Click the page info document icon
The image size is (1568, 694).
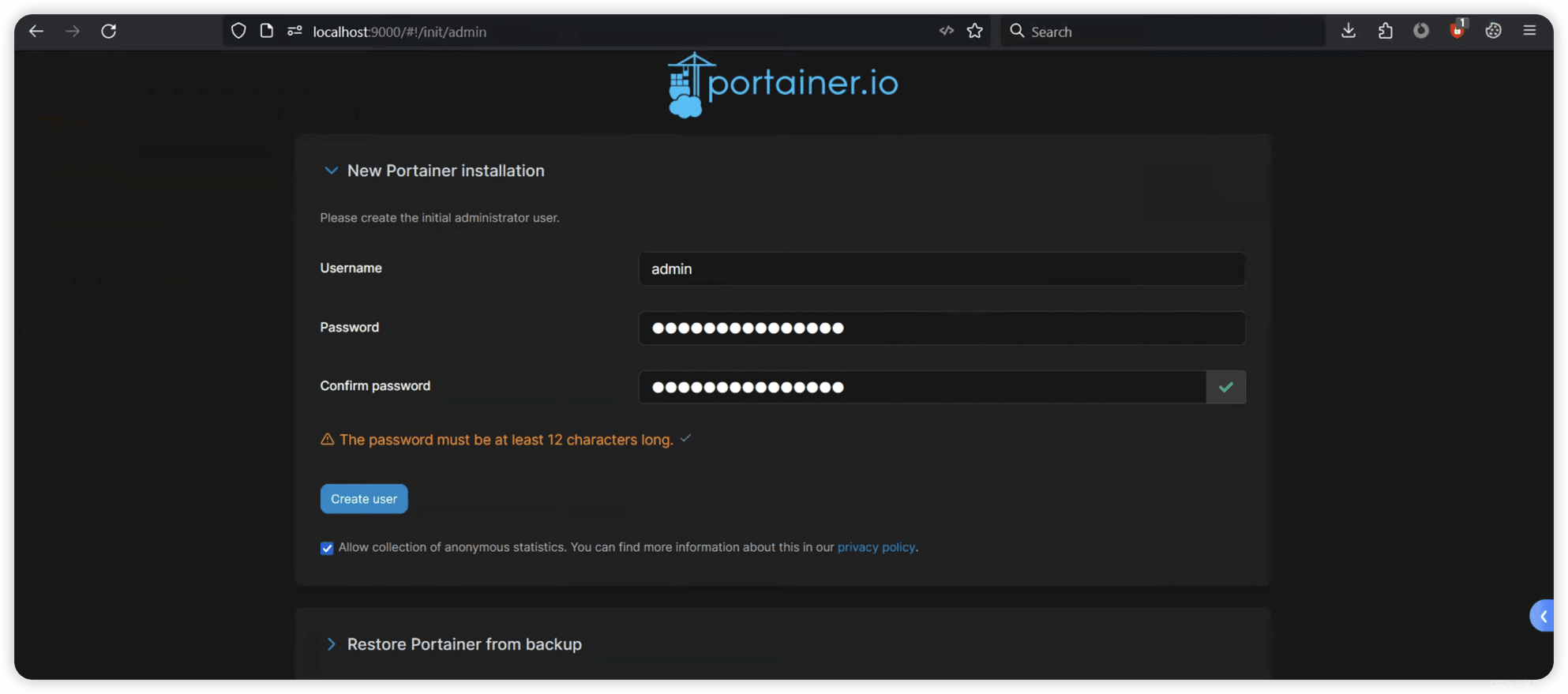(267, 31)
